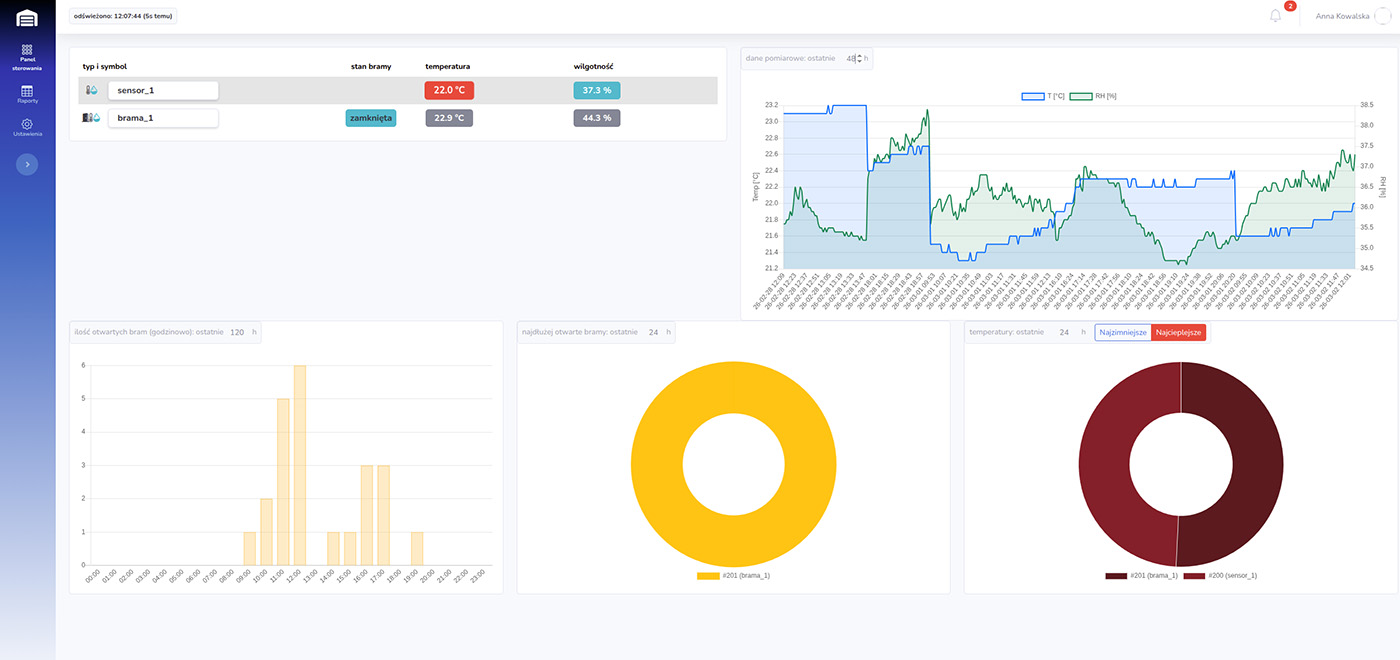Click the yellow #201 (brama_1) legend swatch
Viewport: 1400px width, 660px height.
708,576
